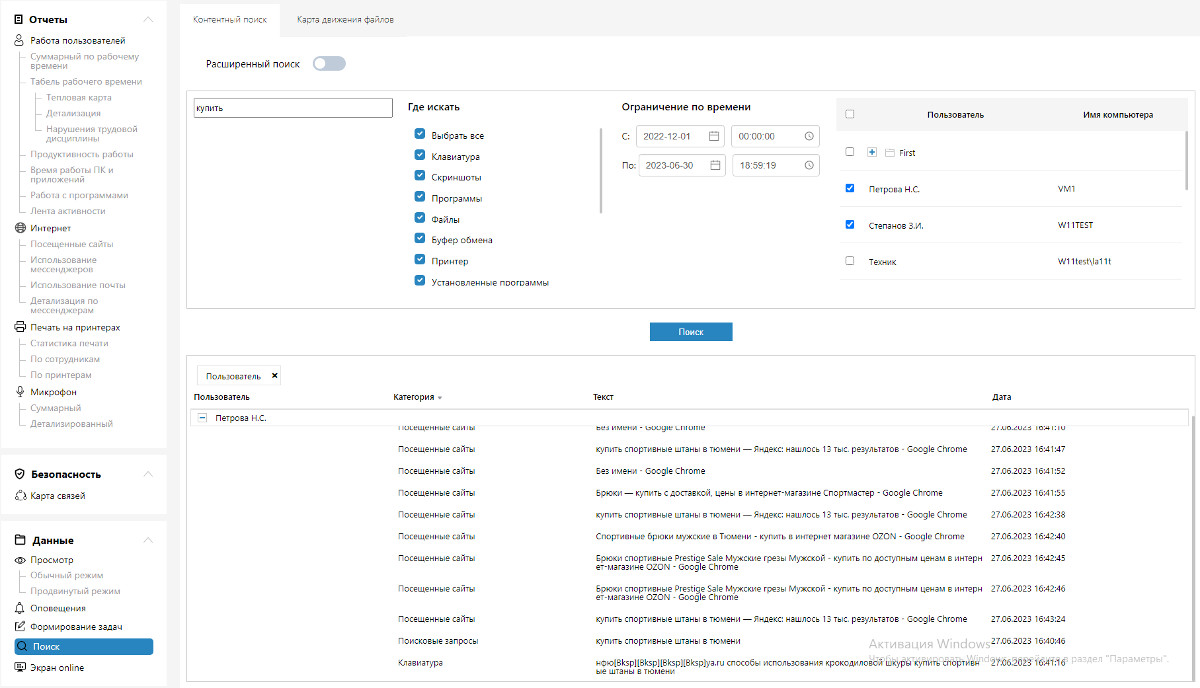Click the report icon beside Отчеты heading
This screenshot has height=688, width=1200.
click(19, 19)
